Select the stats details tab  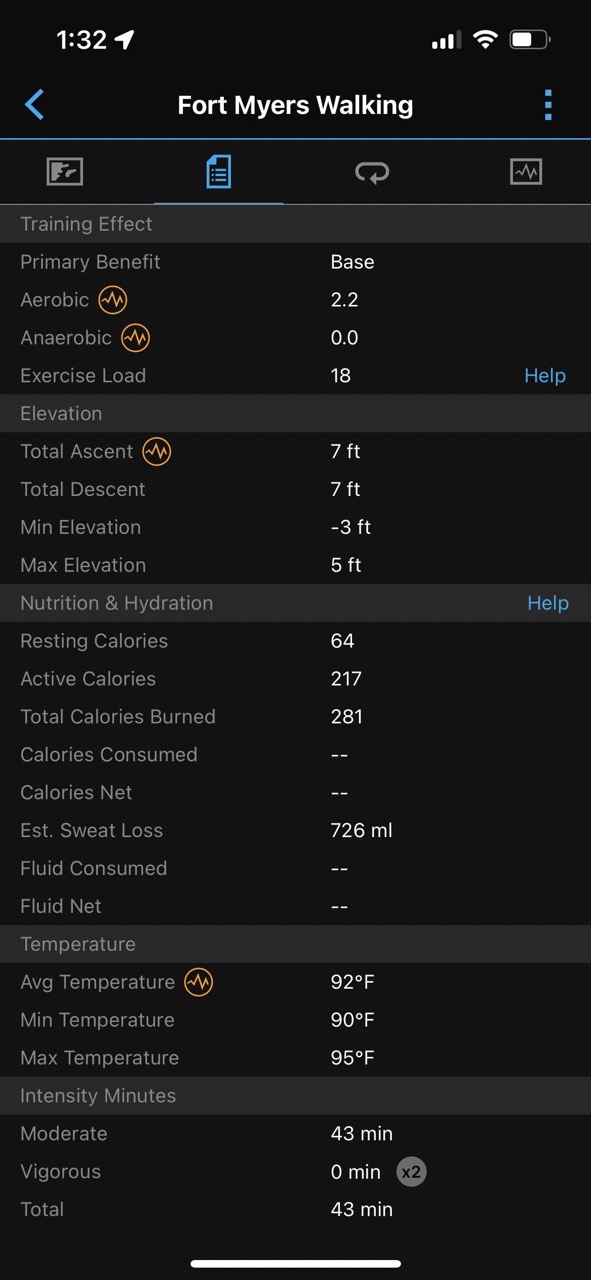coord(218,172)
